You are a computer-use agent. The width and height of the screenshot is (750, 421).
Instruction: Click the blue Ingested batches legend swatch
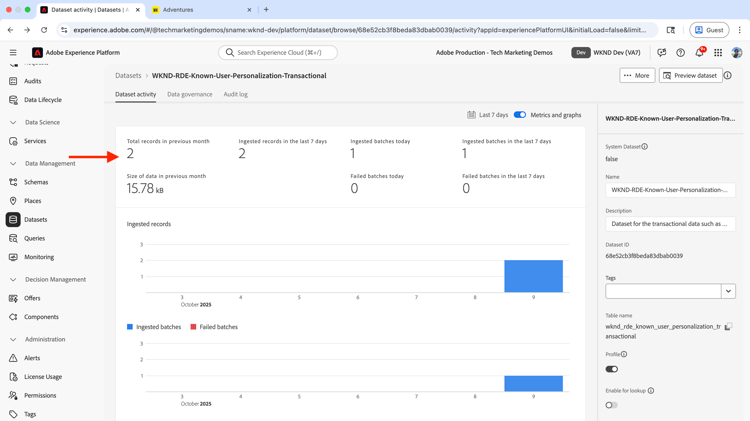tap(130, 327)
